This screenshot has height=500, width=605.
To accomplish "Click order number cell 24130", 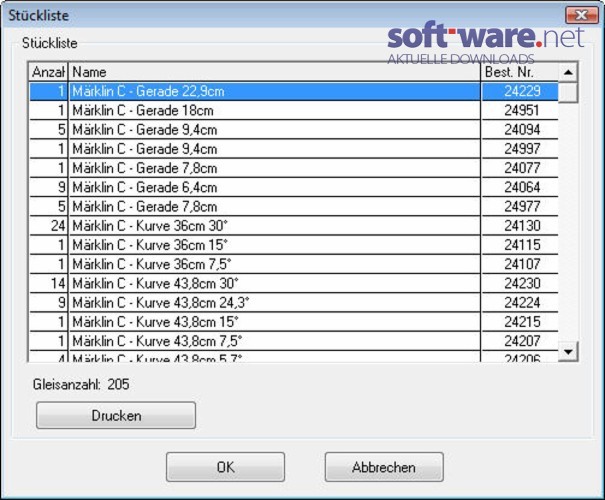I will click(x=520, y=226).
